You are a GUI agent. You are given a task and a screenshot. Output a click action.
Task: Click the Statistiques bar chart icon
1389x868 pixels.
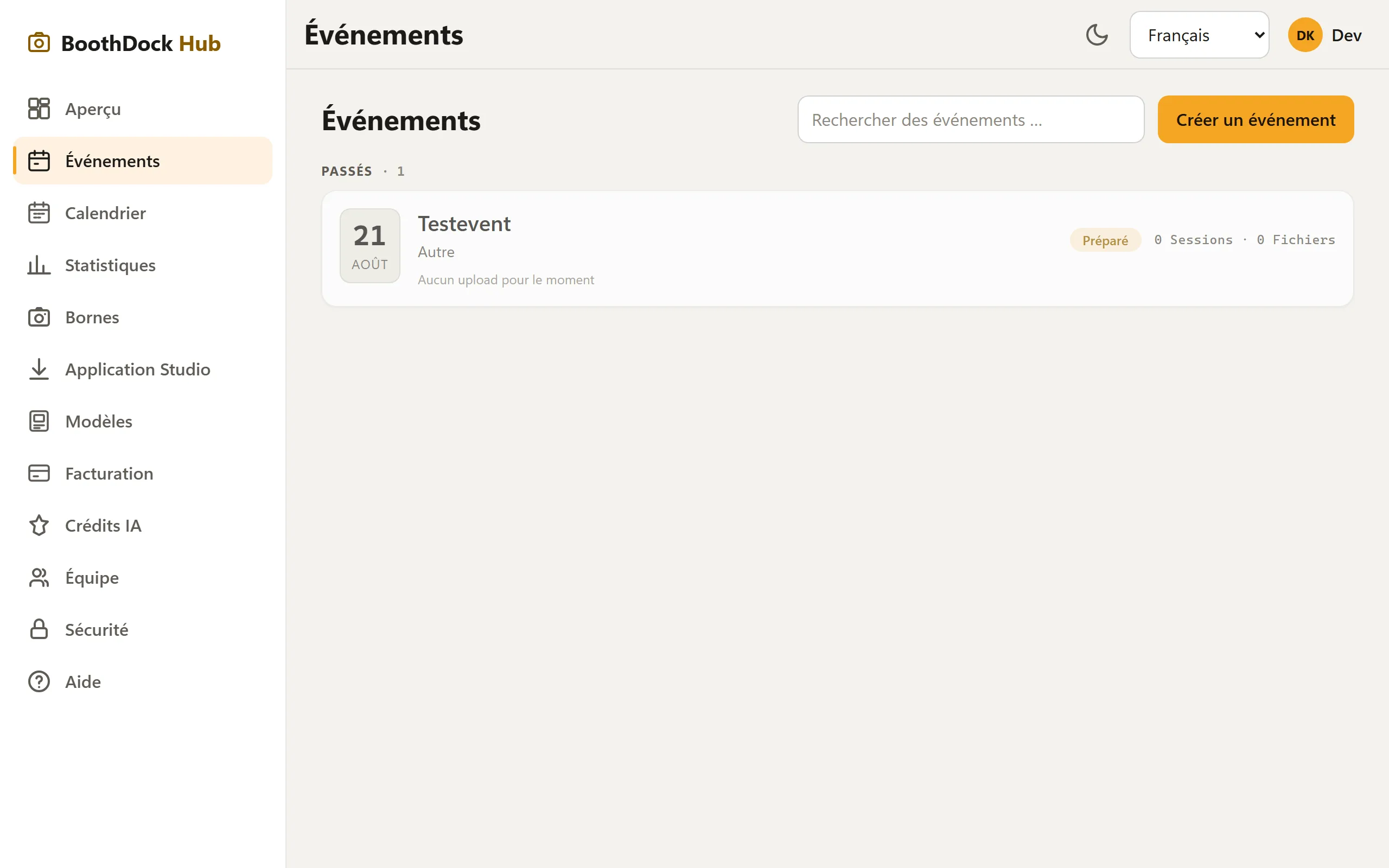(39, 265)
